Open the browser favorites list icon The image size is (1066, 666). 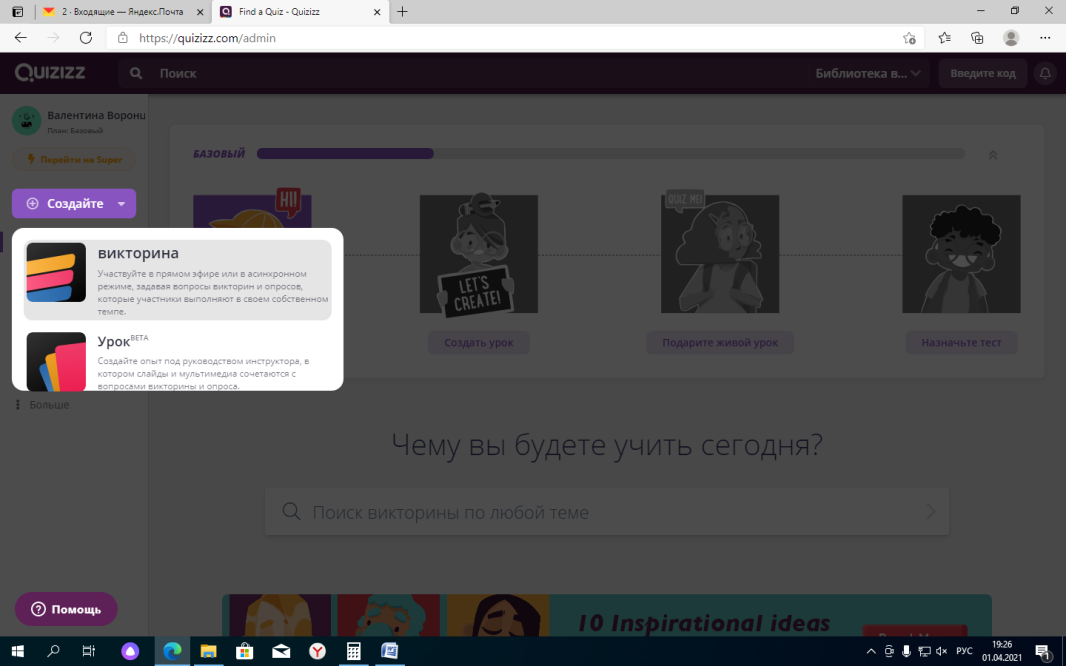[944, 38]
